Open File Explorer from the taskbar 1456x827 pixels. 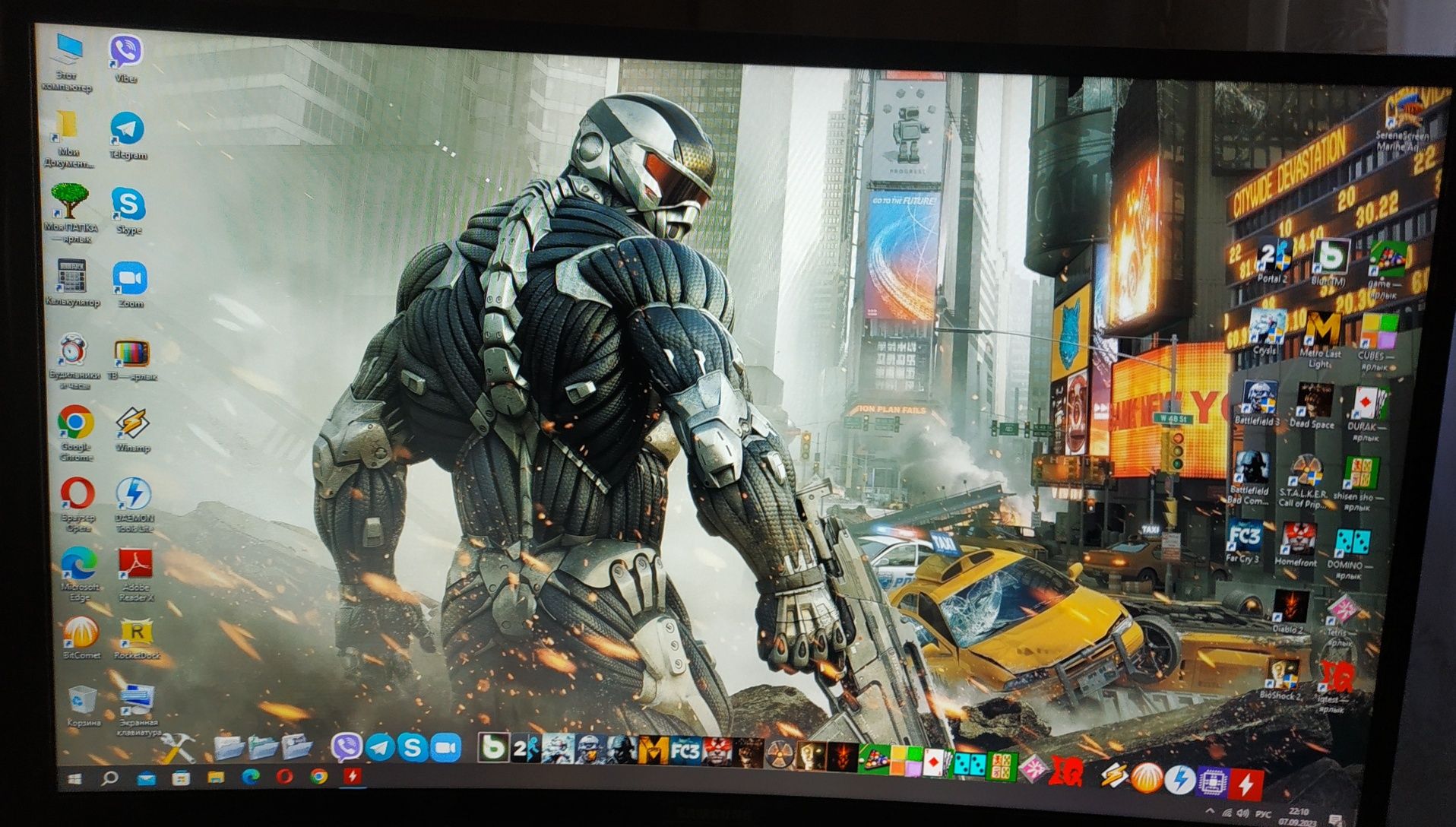(x=216, y=778)
